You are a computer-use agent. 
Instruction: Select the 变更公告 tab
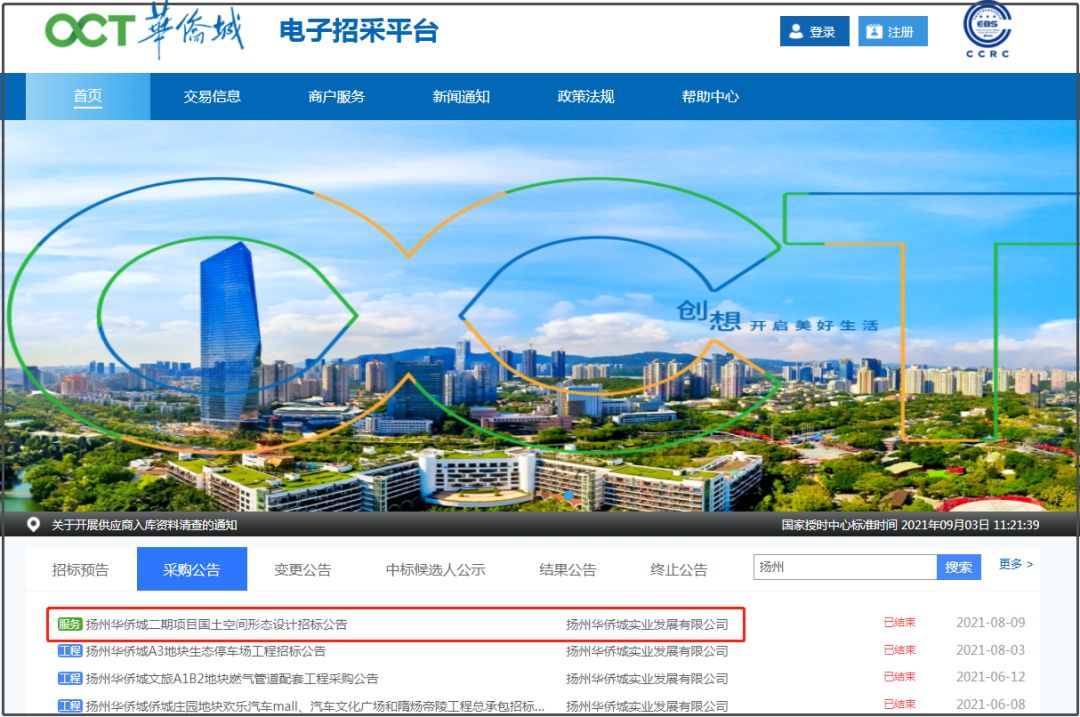pyautogui.click(x=302, y=570)
